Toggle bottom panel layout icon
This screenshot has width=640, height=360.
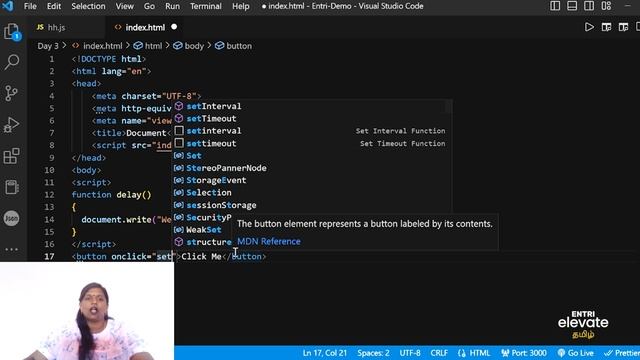click(572, 6)
